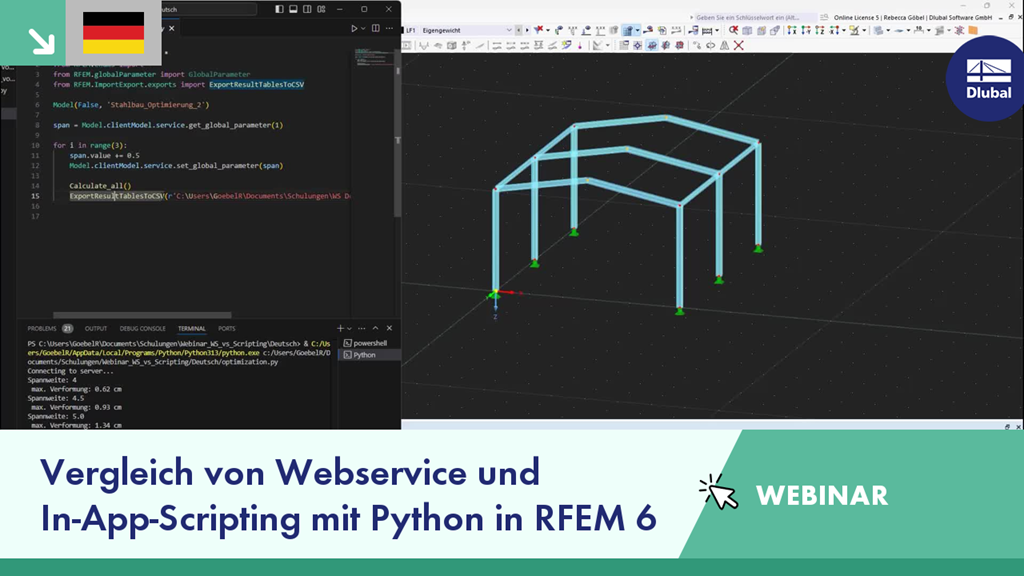Screen dimensions: 1024x576
Task: Switch to the PORTS panel tab
Action: tap(227, 328)
